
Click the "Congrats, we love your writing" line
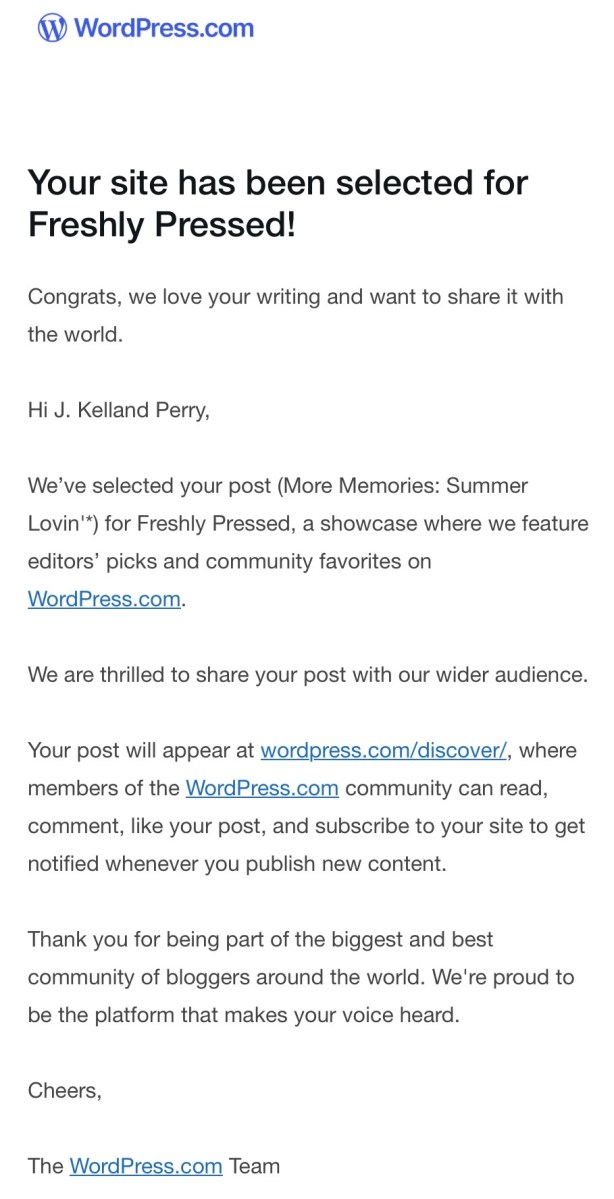tap(295, 297)
